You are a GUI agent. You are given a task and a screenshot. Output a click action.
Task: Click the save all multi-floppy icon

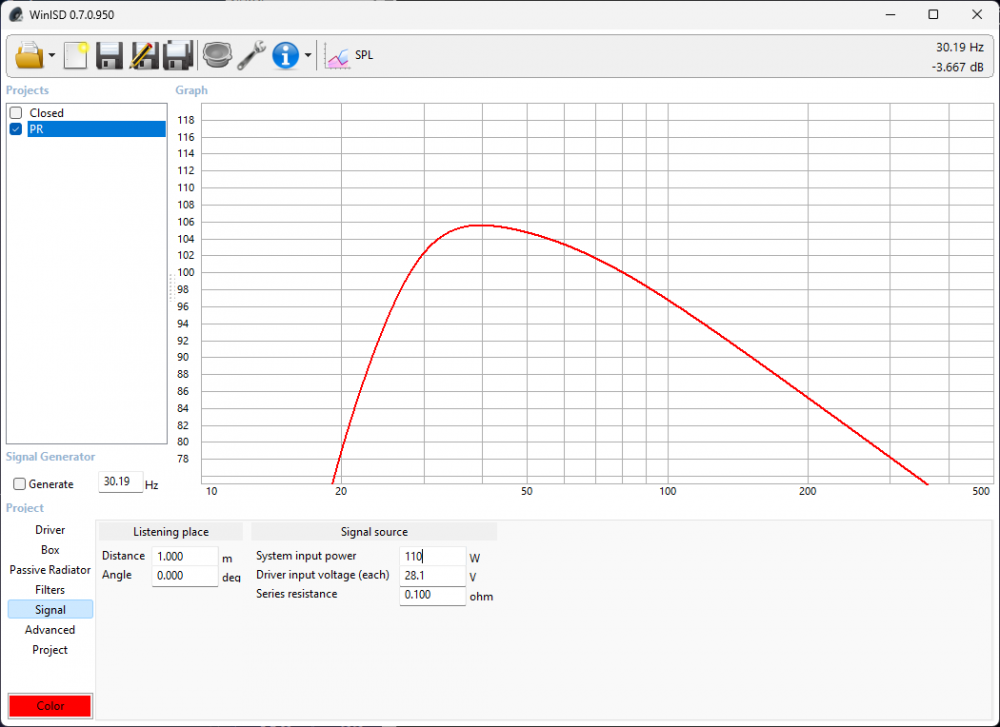[178, 55]
